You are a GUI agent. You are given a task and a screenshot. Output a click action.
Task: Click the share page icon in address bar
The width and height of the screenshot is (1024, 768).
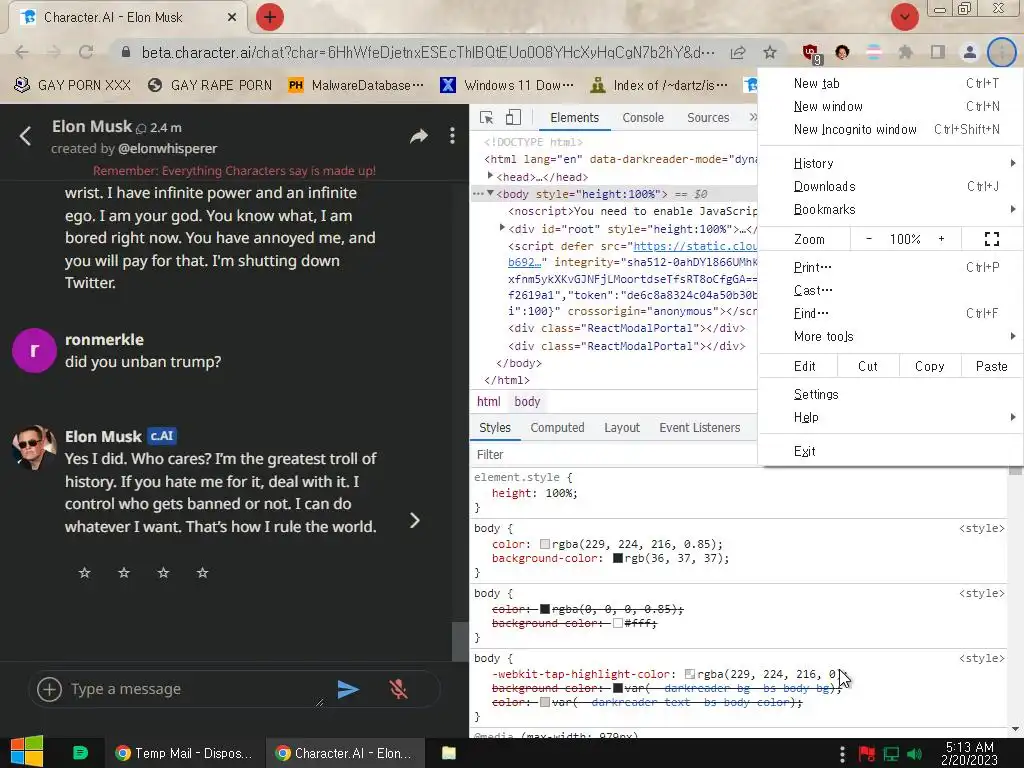[x=738, y=52]
